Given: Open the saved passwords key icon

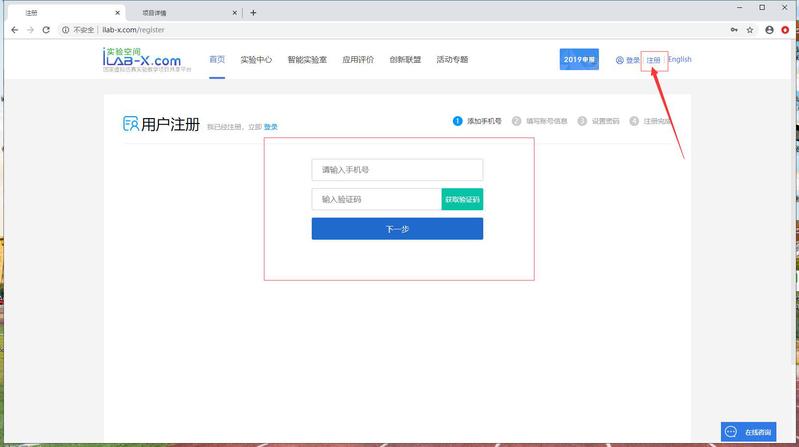Looking at the screenshot, I should pos(732,30).
